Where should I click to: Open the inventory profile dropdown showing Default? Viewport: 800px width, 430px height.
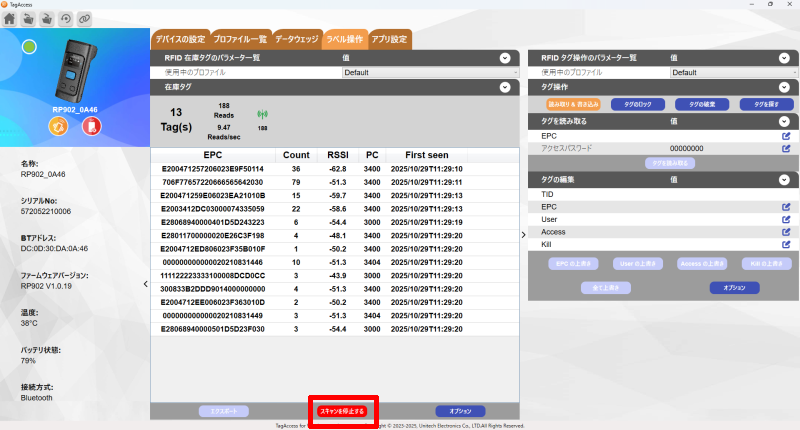coord(428,73)
